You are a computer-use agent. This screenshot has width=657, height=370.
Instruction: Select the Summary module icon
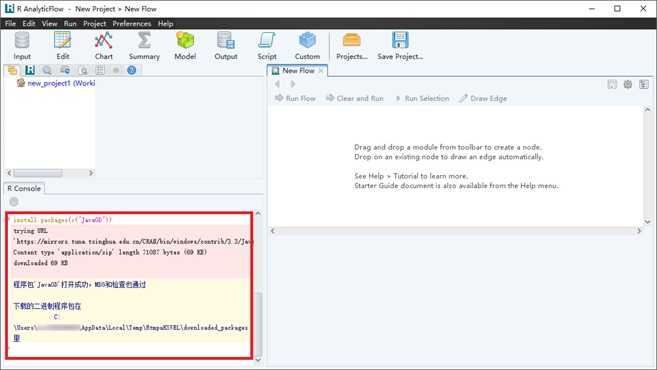(x=144, y=41)
